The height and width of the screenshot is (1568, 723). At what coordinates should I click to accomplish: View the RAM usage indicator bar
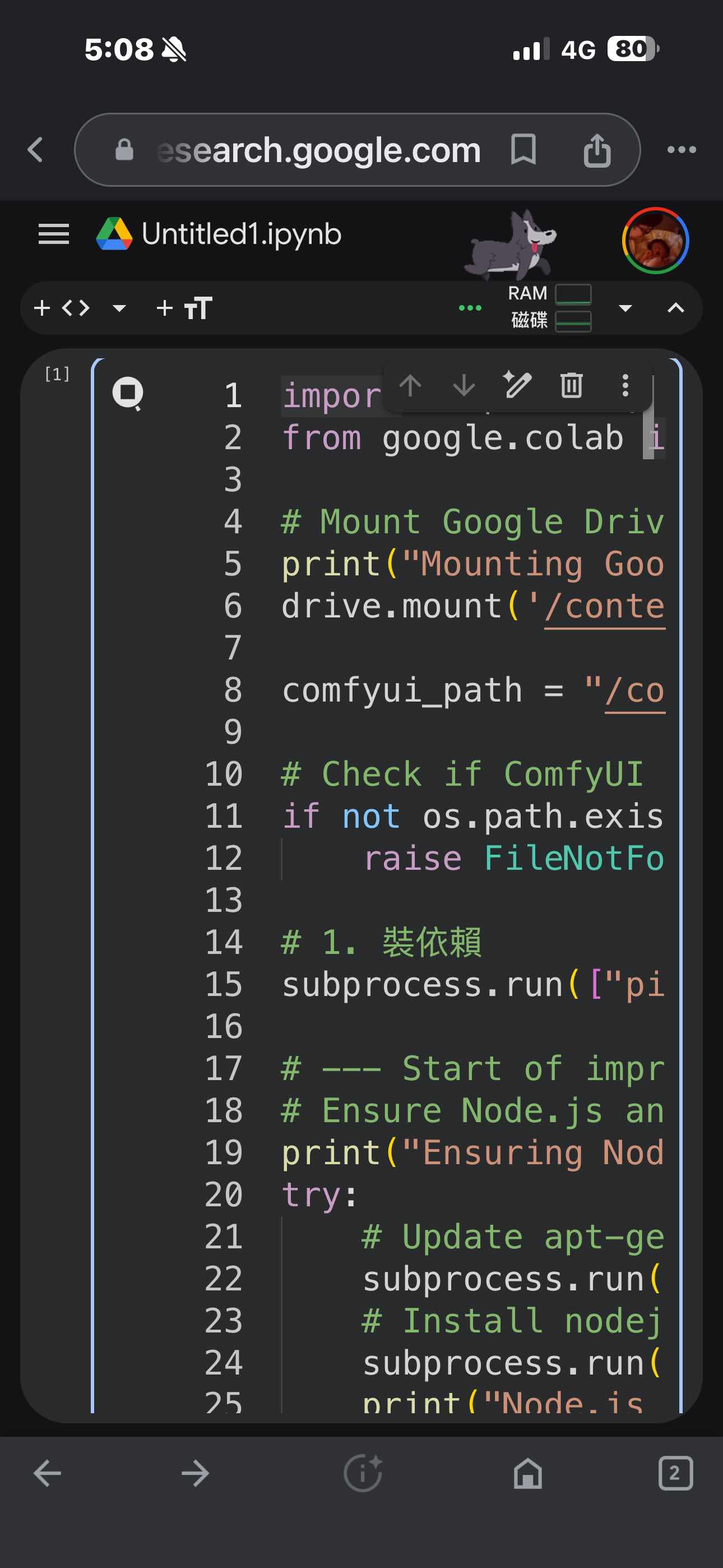pyautogui.click(x=573, y=294)
